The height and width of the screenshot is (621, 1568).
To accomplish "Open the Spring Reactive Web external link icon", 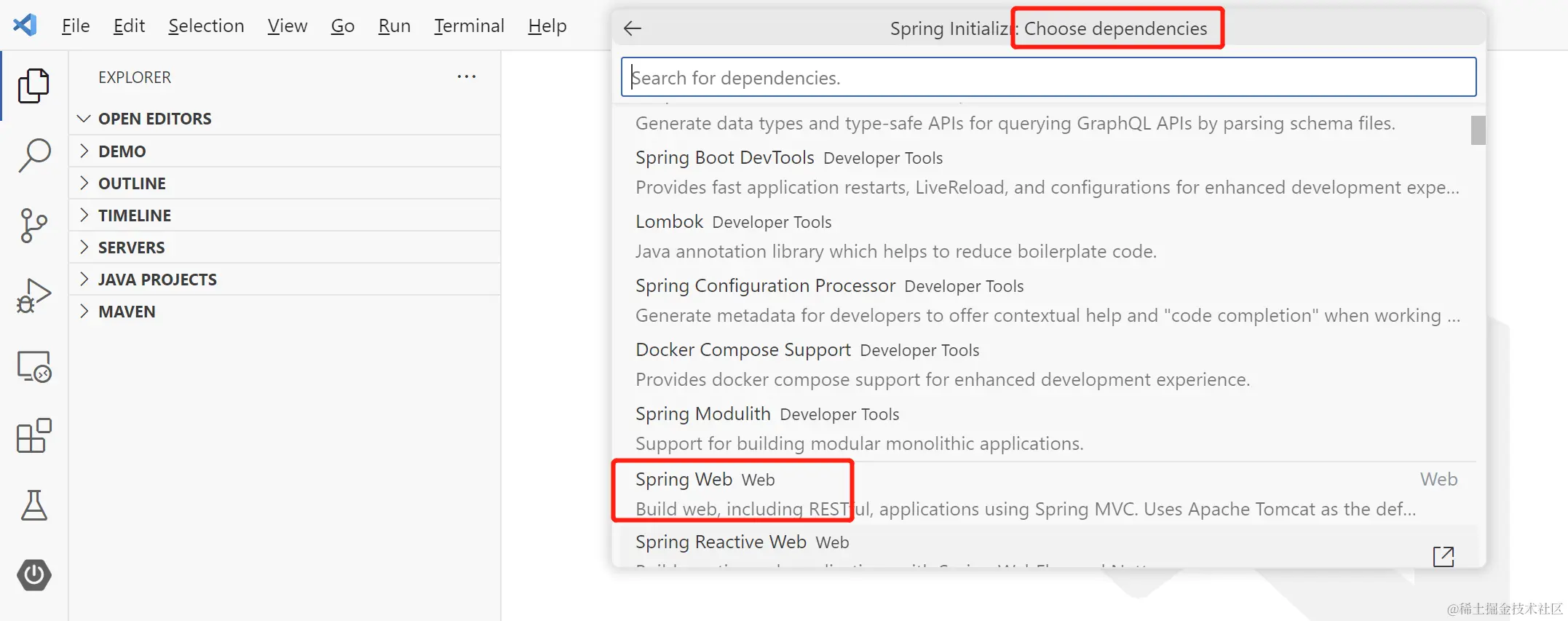I will (x=1443, y=556).
